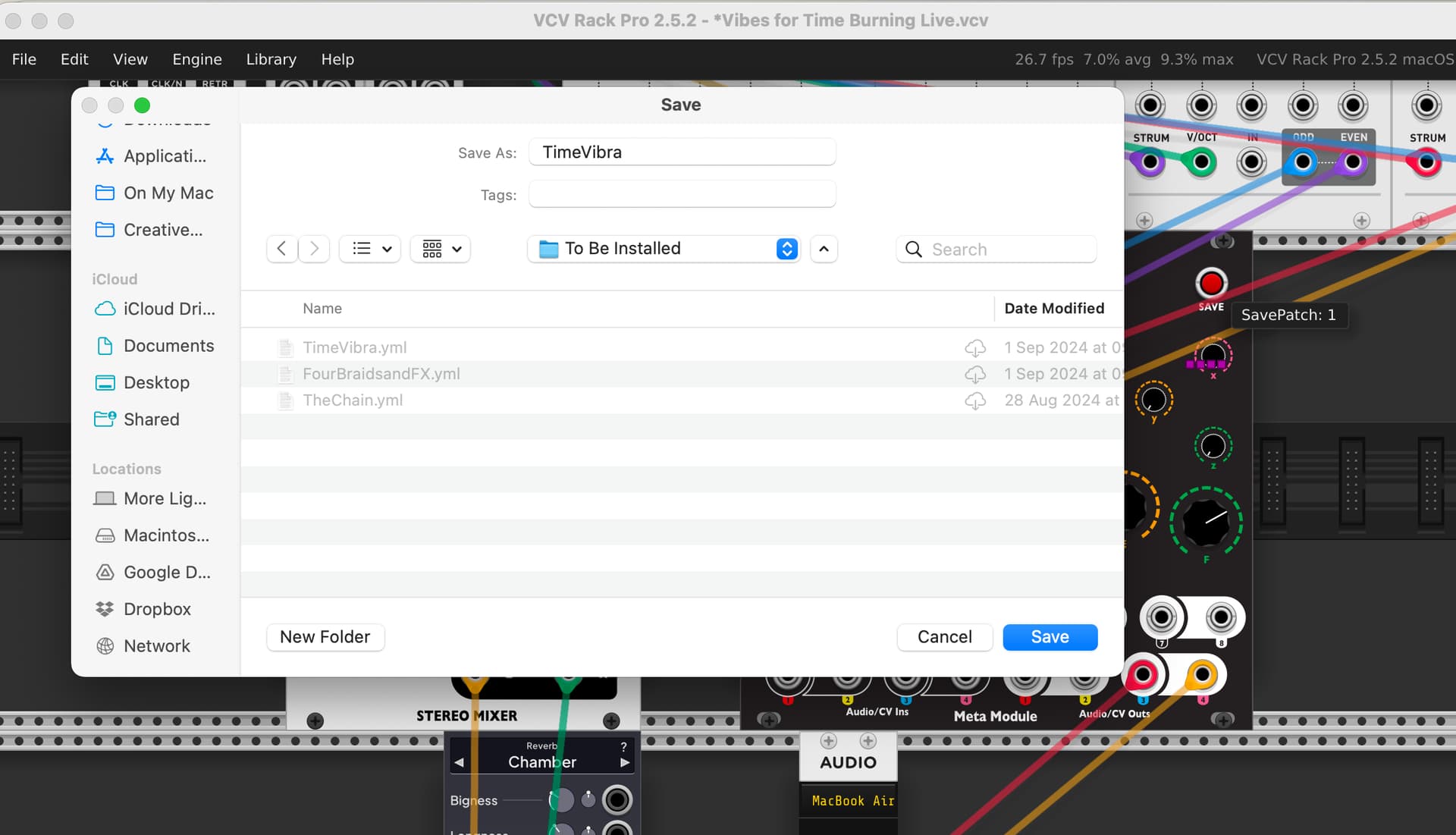Select the TimeVibra.yml file row
Image resolution: width=1456 pixels, height=835 pixels.
click(x=682, y=347)
